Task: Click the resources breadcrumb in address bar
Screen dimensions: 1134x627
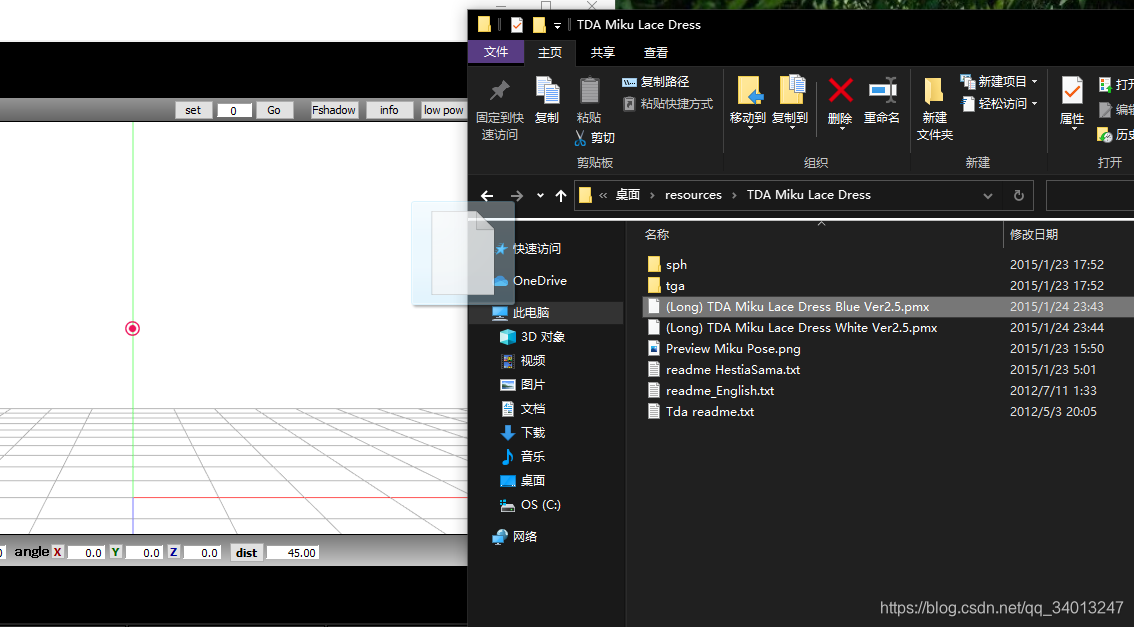Action: [x=694, y=195]
